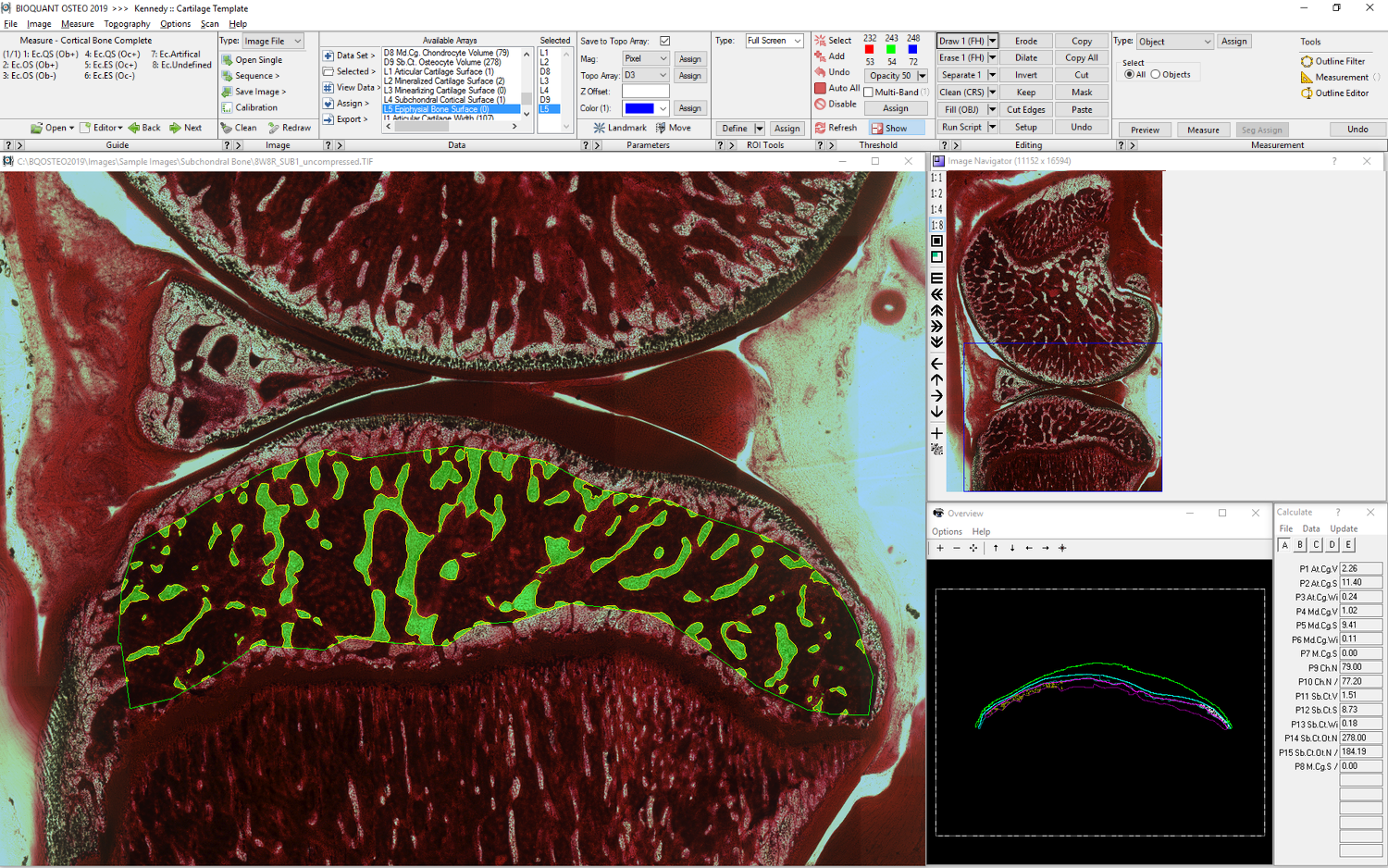
Task: Open the Object measurement type dropdown
Action: point(1174,42)
